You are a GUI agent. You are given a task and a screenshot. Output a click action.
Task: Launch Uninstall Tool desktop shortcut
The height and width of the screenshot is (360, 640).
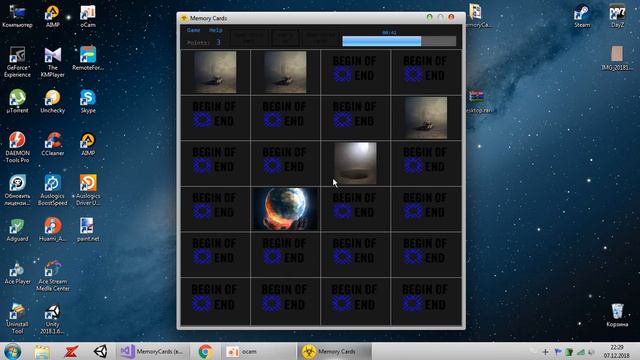point(17,319)
